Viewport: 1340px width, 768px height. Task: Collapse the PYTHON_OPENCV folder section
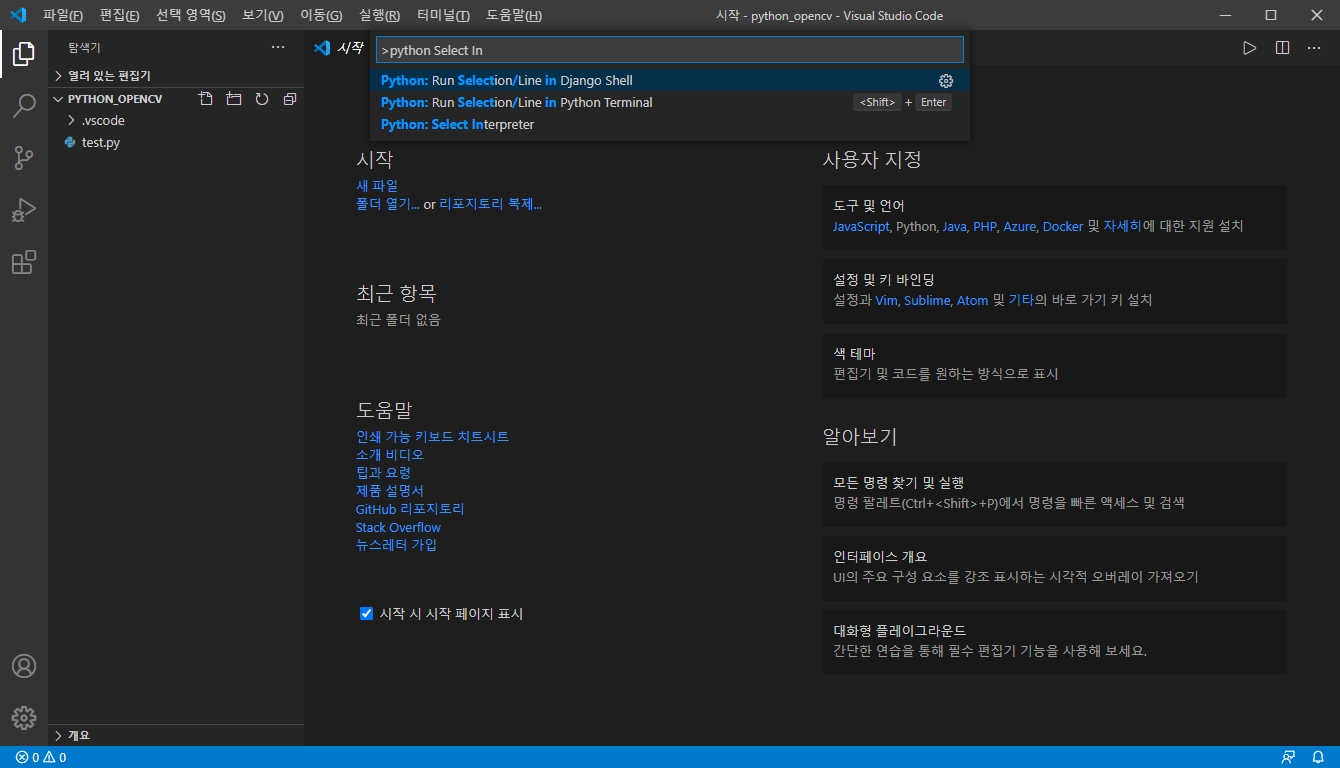115,99
